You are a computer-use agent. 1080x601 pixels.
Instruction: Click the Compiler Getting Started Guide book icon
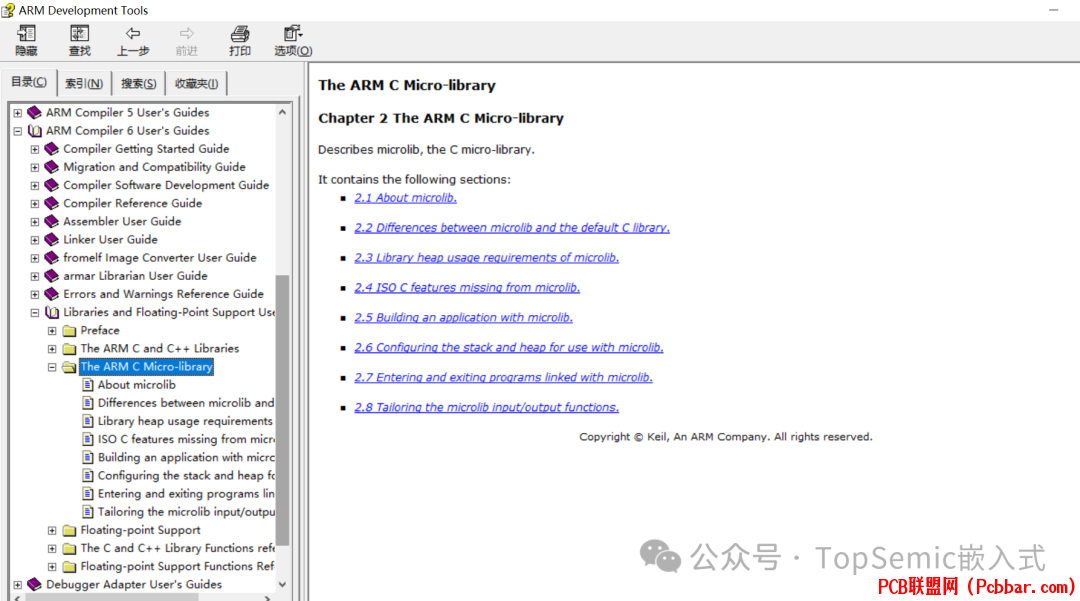click(x=52, y=149)
